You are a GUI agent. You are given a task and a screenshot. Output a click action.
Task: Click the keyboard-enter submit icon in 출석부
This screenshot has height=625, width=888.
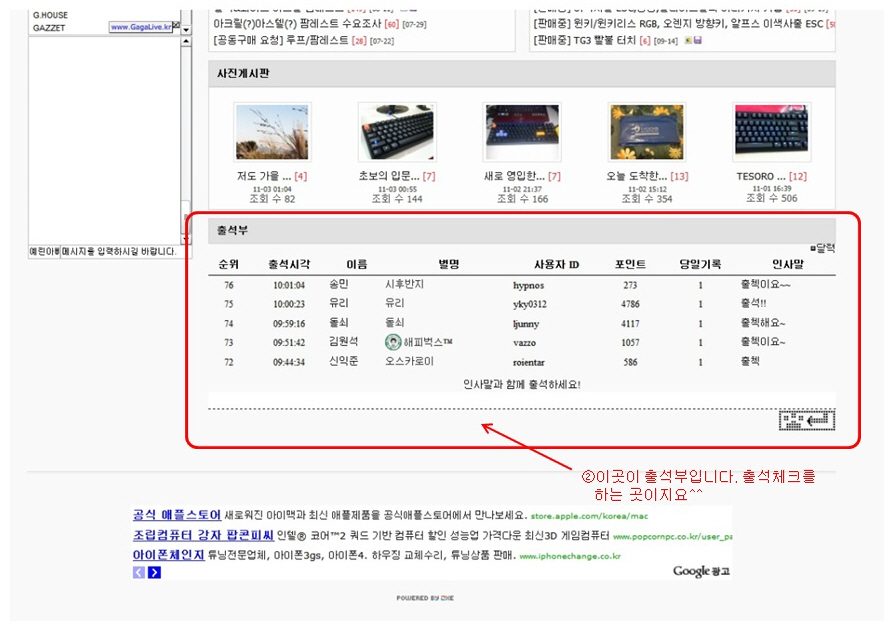click(x=807, y=420)
